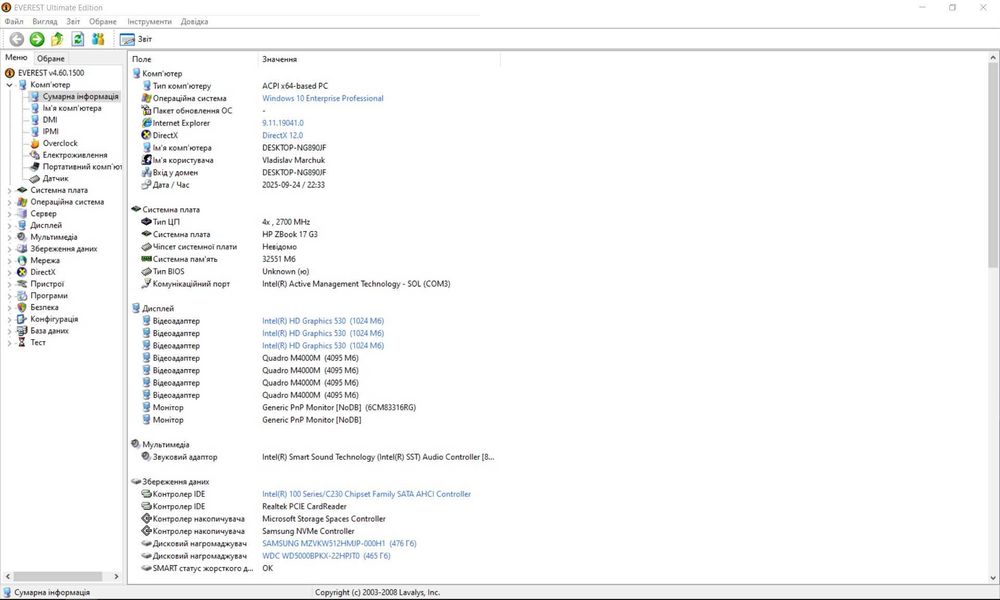Click the Тип BIOS row icon
Screen dimensions: 1000x600
(147, 272)
